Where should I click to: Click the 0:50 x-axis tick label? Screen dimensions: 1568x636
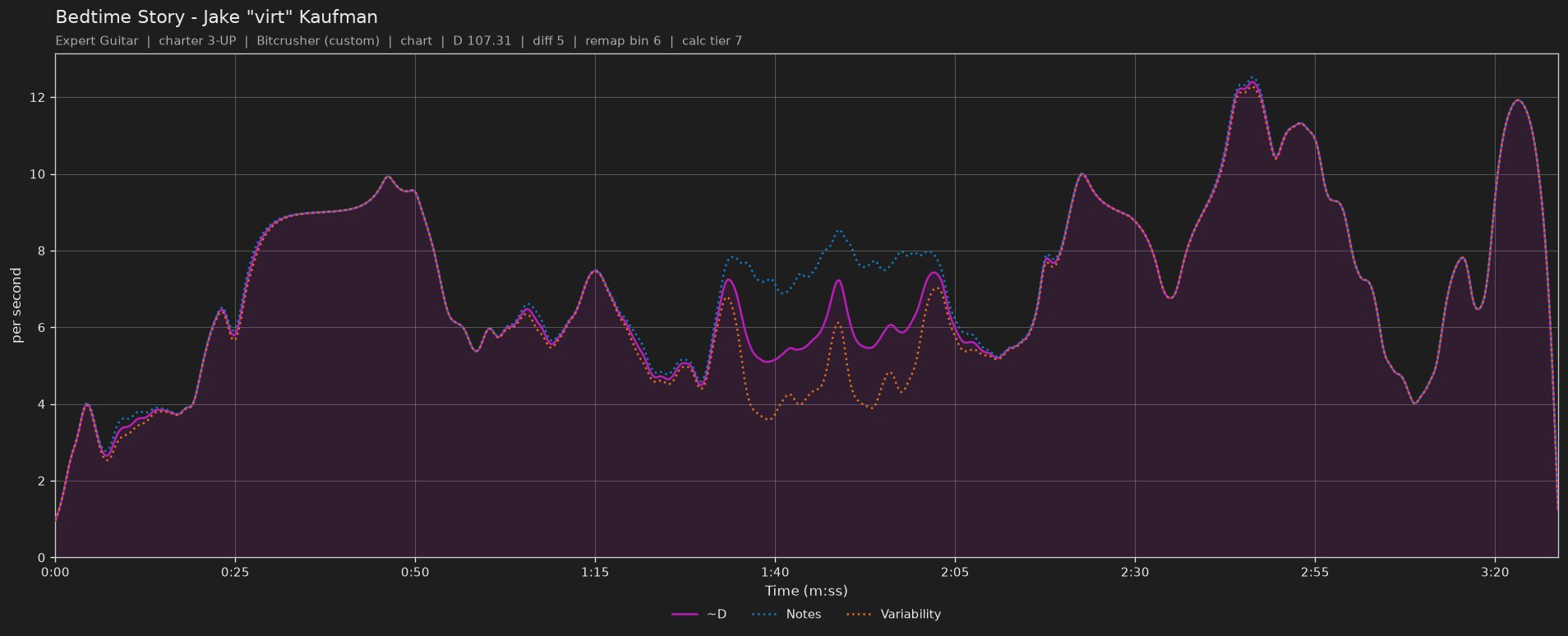pyautogui.click(x=415, y=572)
